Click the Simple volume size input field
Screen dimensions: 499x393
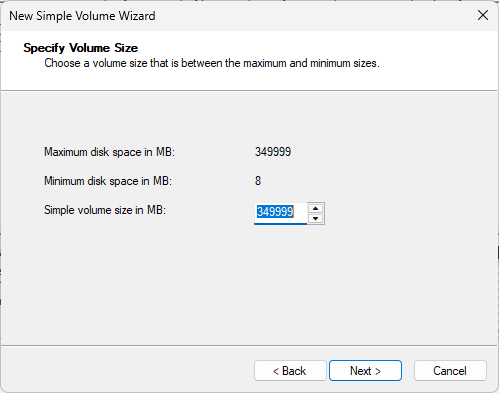coord(280,213)
